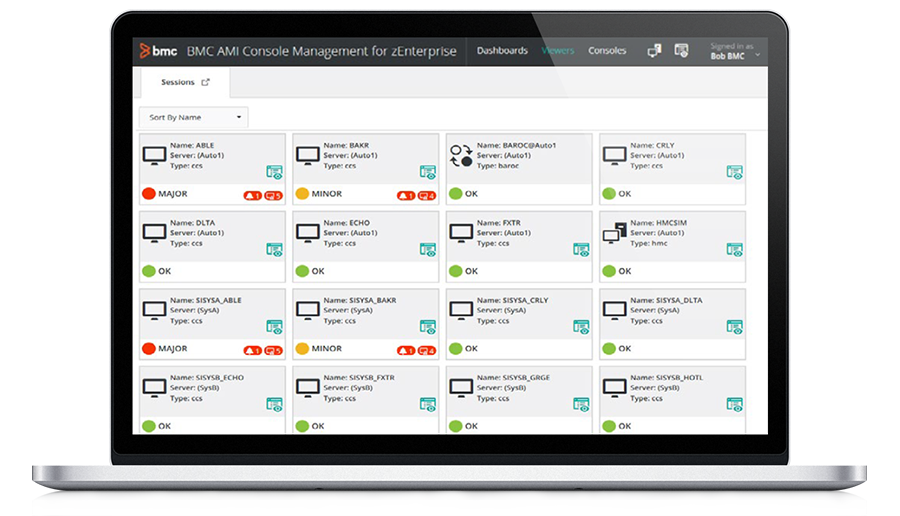Click the console viewer icon beside the user name
Screen dimensions: 900x516
pyautogui.click(x=681, y=51)
